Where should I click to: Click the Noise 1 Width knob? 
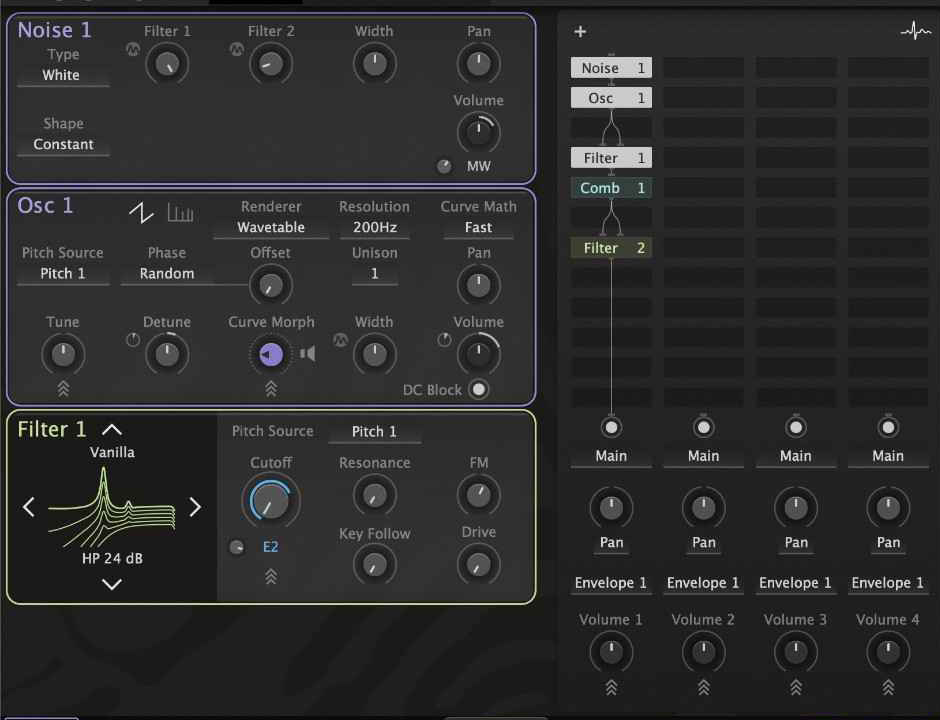coord(375,64)
